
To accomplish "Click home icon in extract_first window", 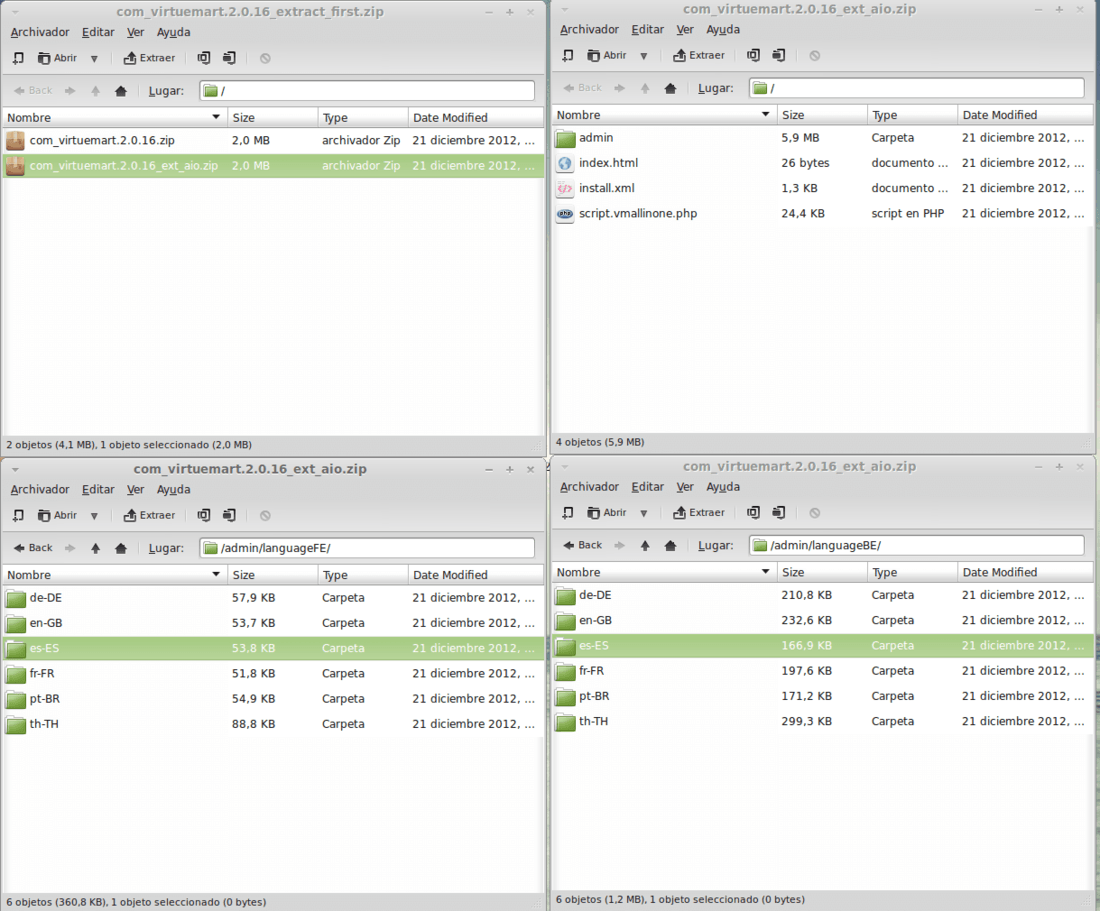I will [x=121, y=91].
